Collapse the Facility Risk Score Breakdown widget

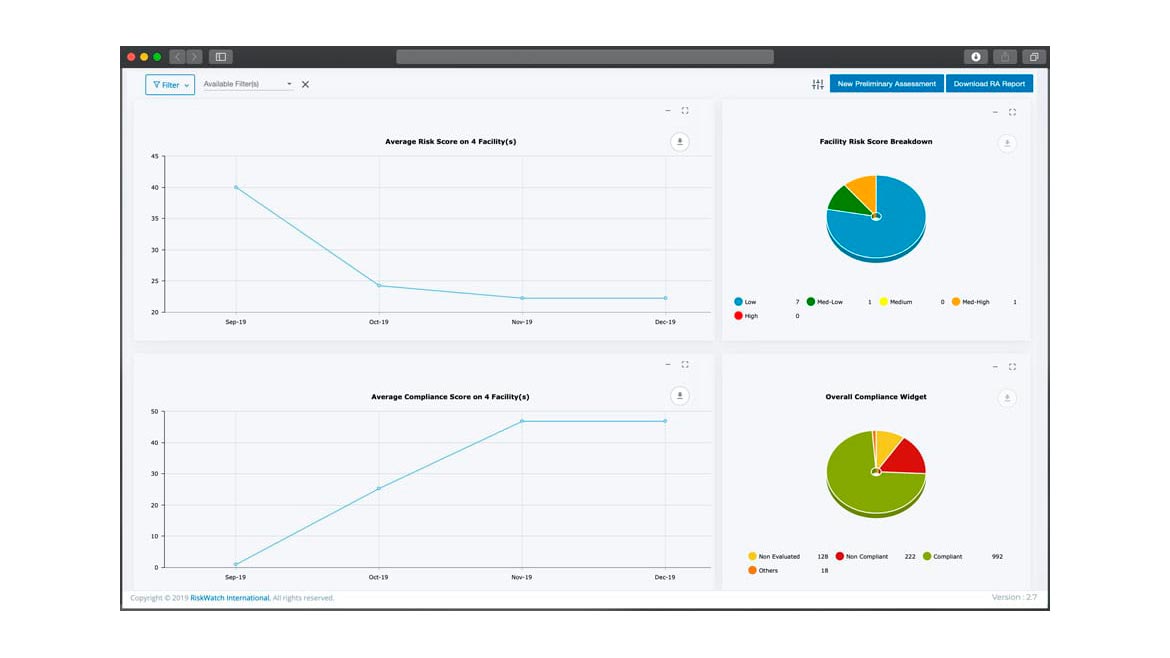pyautogui.click(x=995, y=112)
